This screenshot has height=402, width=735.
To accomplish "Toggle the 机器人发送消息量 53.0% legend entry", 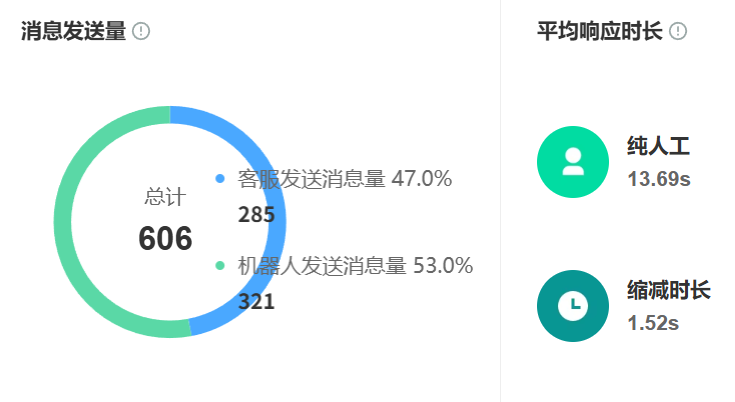I will [354, 266].
